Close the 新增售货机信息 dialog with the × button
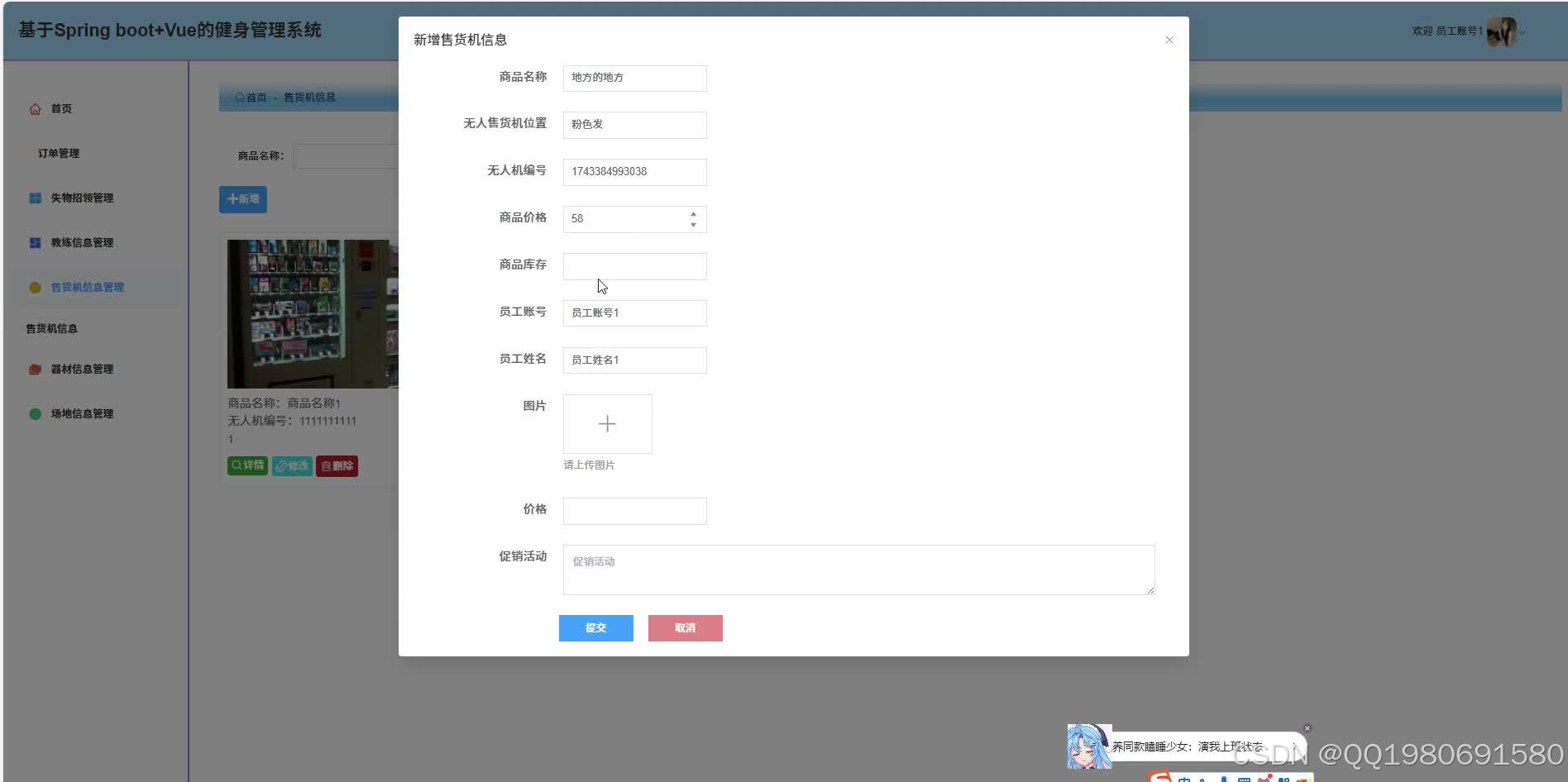 click(x=1169, y=39)
